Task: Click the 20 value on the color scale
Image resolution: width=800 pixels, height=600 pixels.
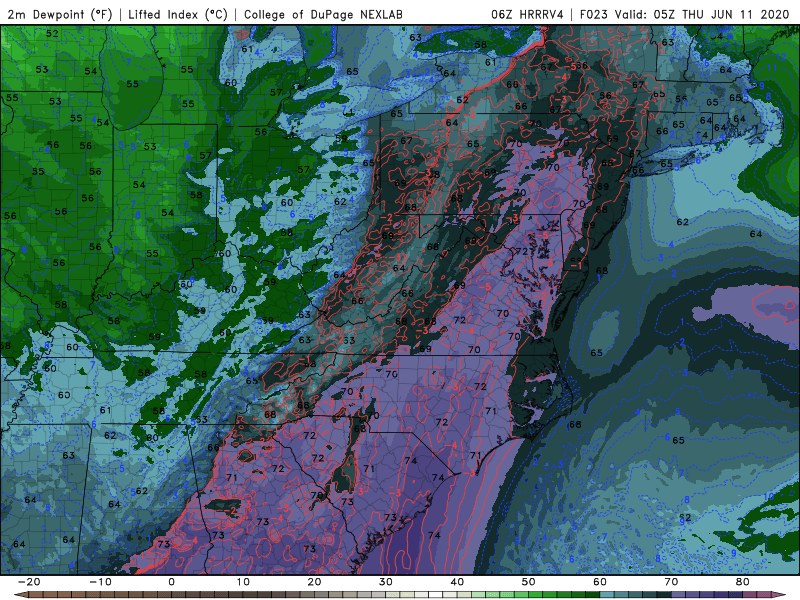Action: pyautogui.click(x=314, y=582)
